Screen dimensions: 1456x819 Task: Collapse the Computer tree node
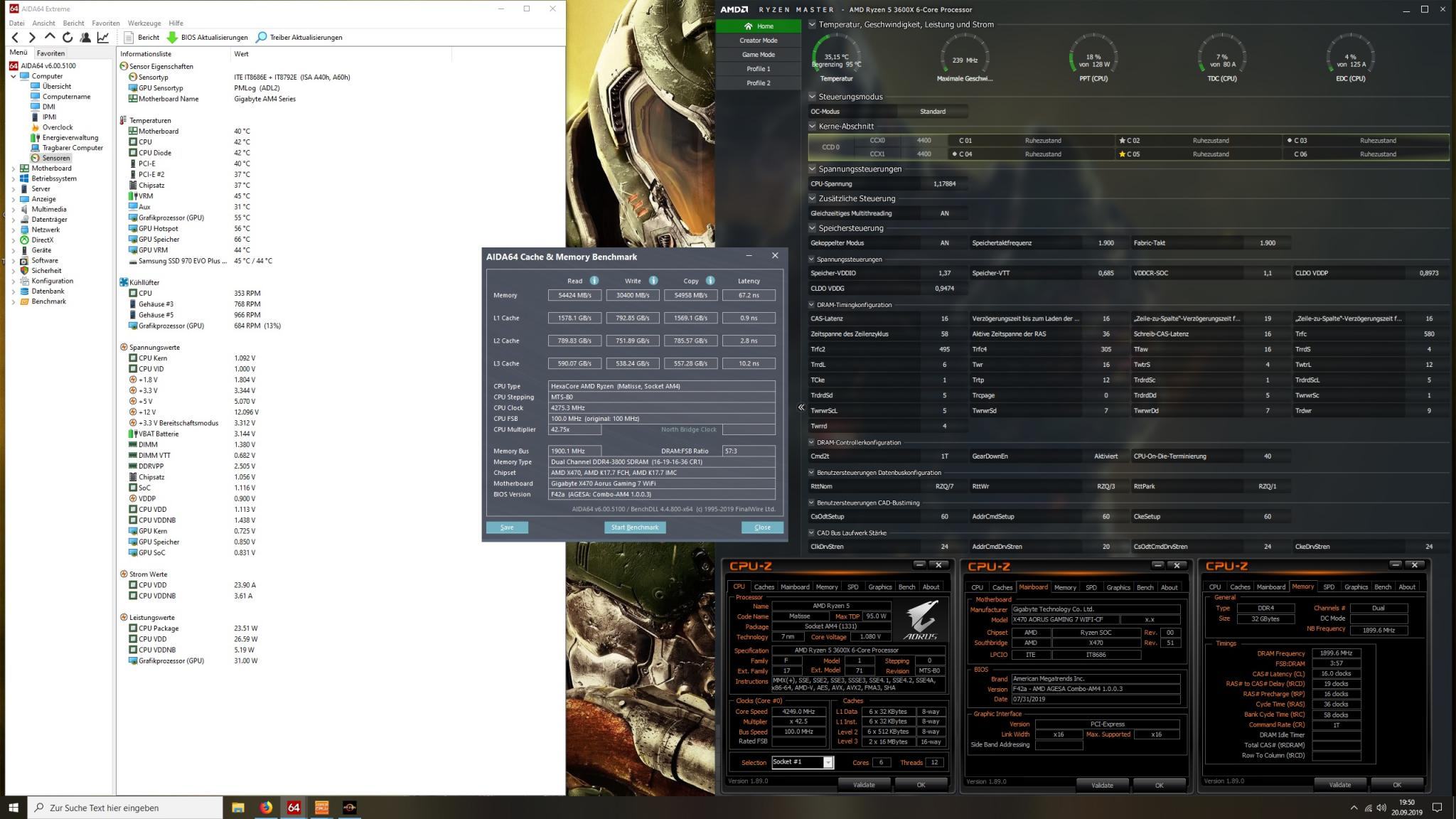click(x=14, y=76)
